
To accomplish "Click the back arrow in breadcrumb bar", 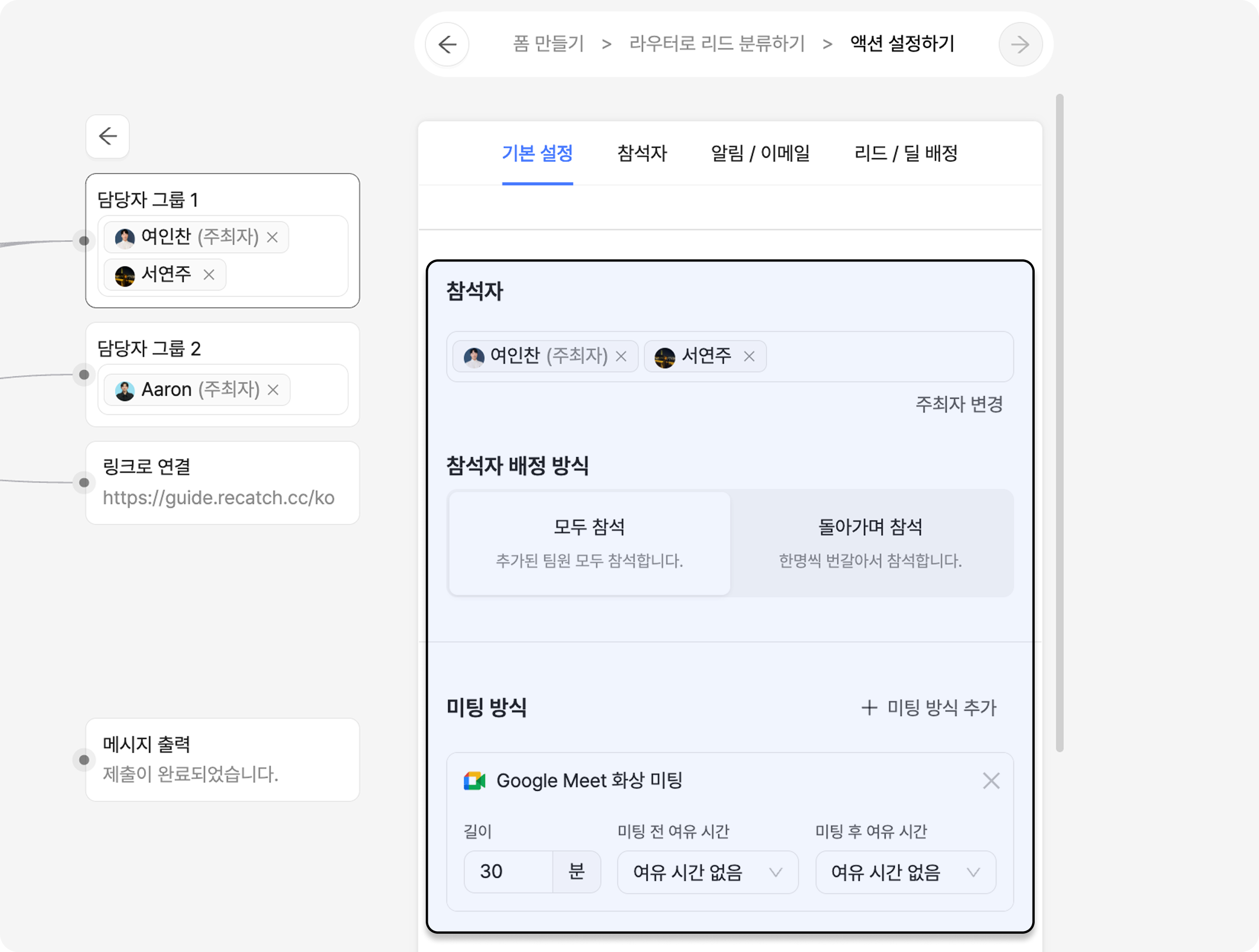I will pyautogui.click(x=447, y=44).
